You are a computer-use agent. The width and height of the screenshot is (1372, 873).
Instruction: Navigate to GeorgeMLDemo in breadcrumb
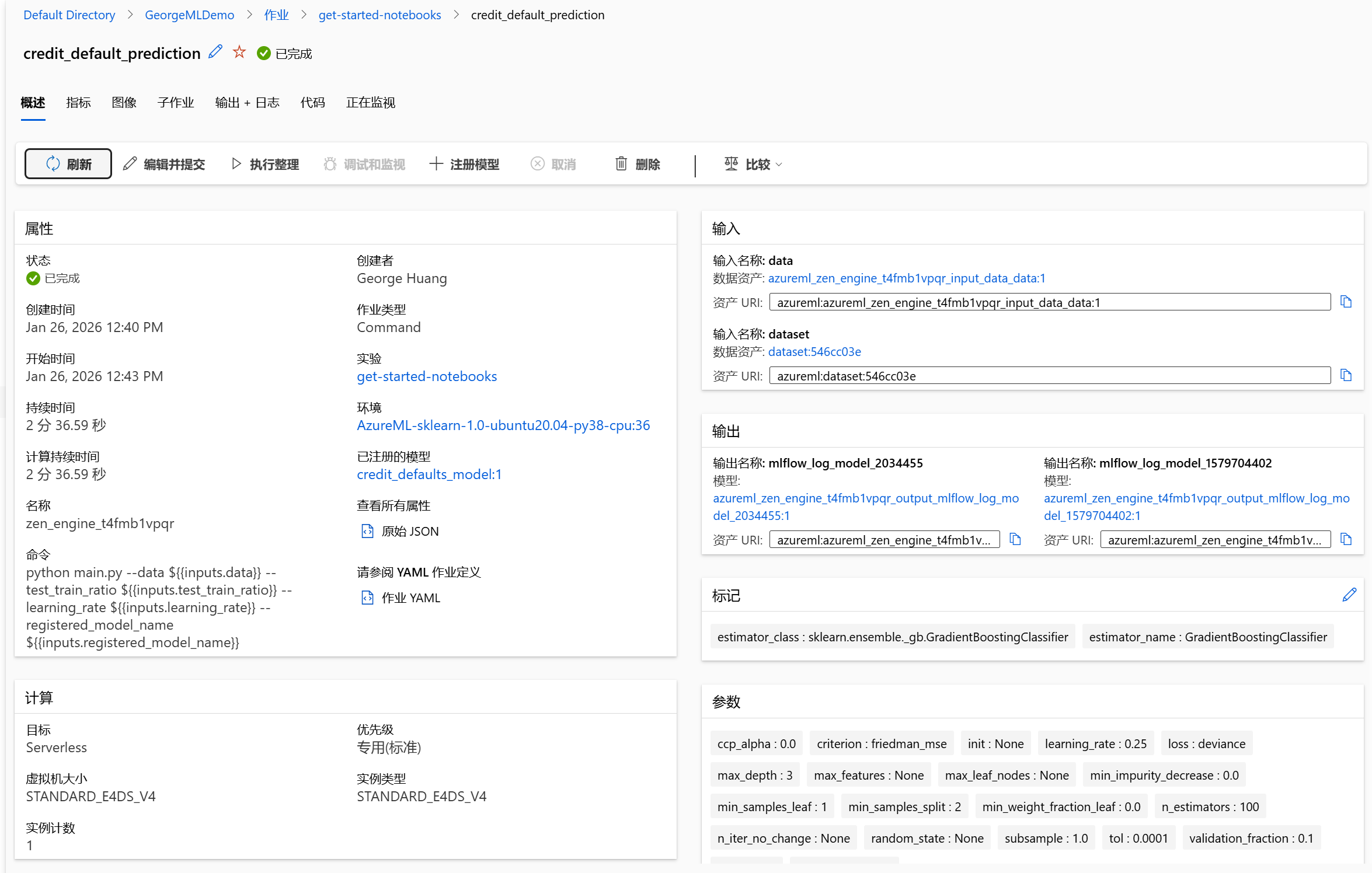point(189,15)
